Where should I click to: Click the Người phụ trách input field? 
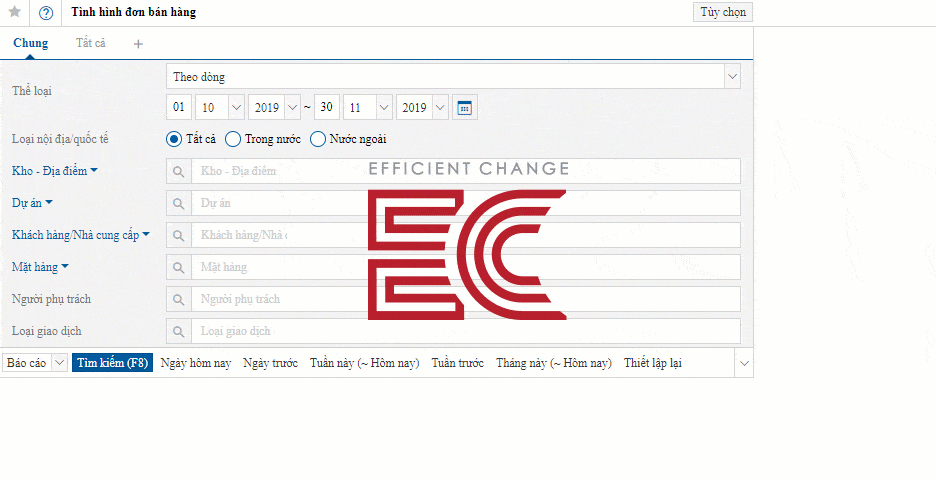click(466, 299)
